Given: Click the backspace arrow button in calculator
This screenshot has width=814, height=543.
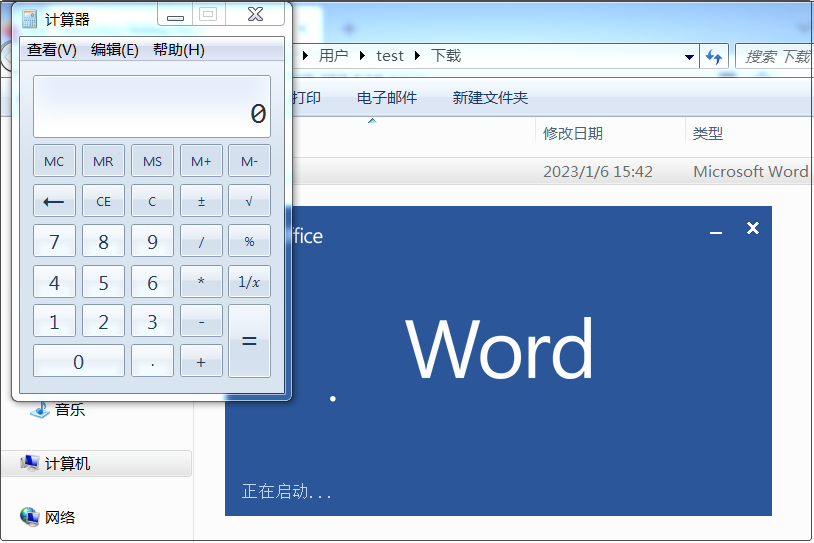Looking at the screenshot, I should pyautogui.click(x=54, y=201).
